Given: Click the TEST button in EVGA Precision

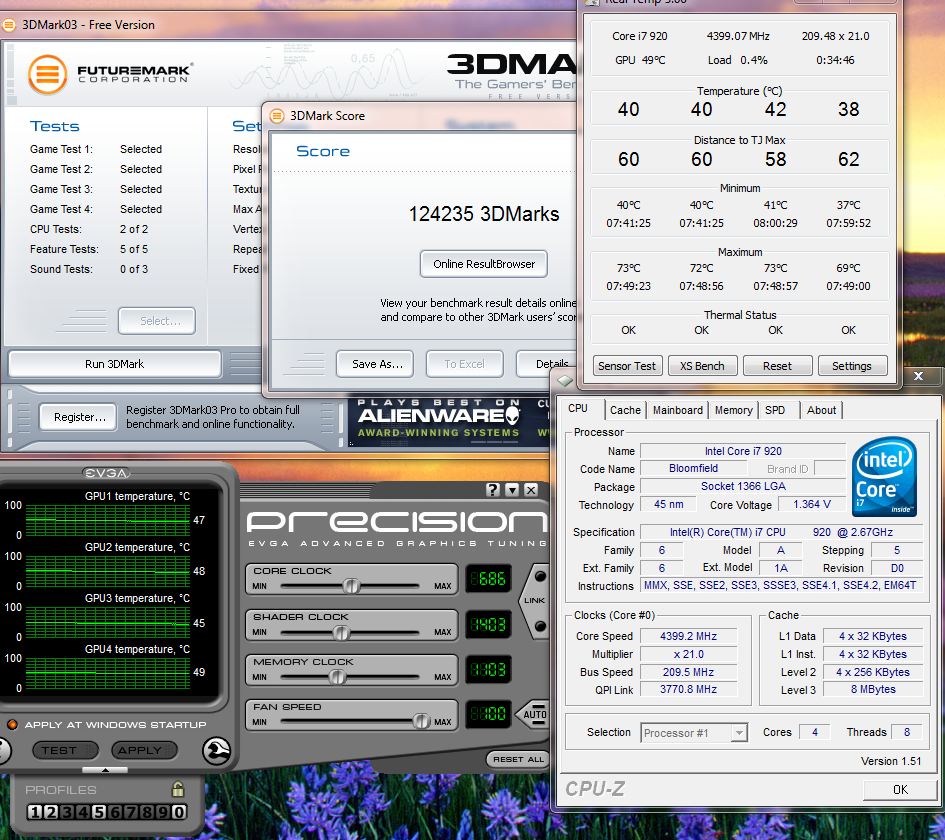Looking at the screenshot, I should point(66,750).
